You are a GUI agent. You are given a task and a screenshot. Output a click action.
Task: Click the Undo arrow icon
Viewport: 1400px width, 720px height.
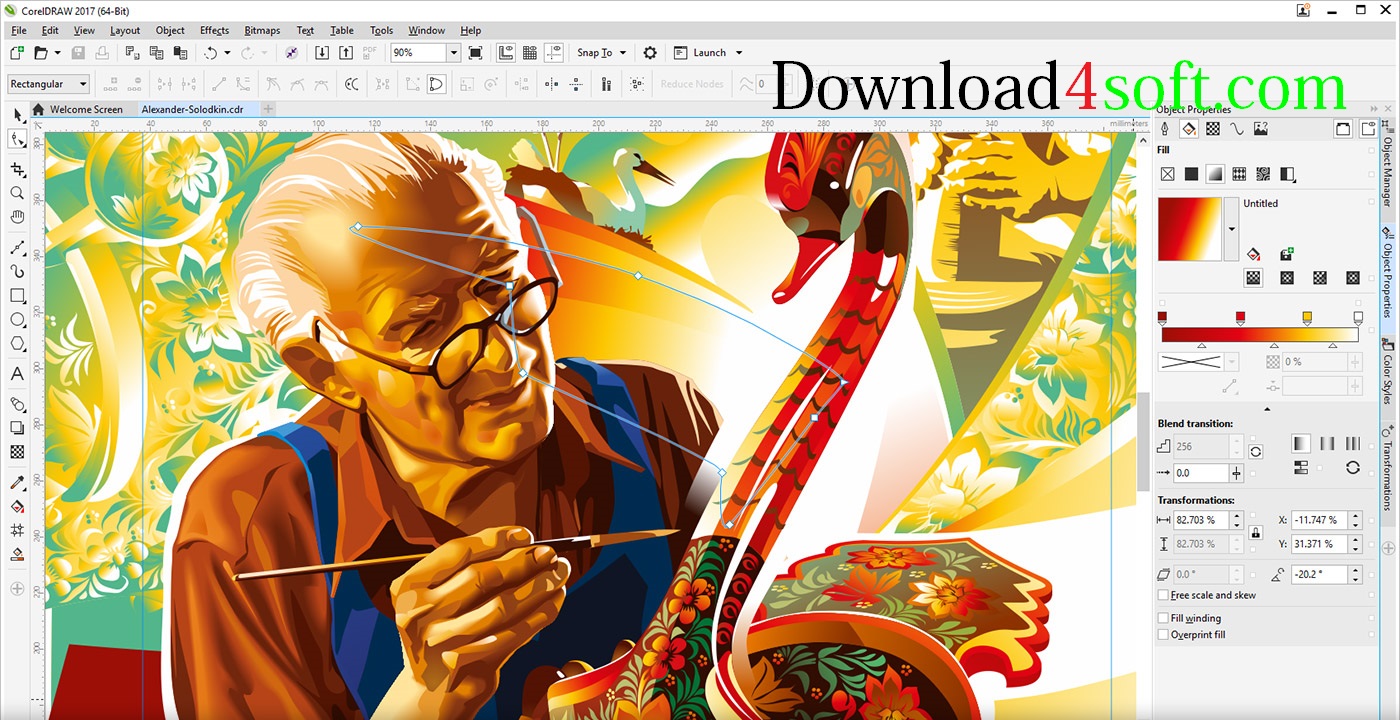[210, 53]
